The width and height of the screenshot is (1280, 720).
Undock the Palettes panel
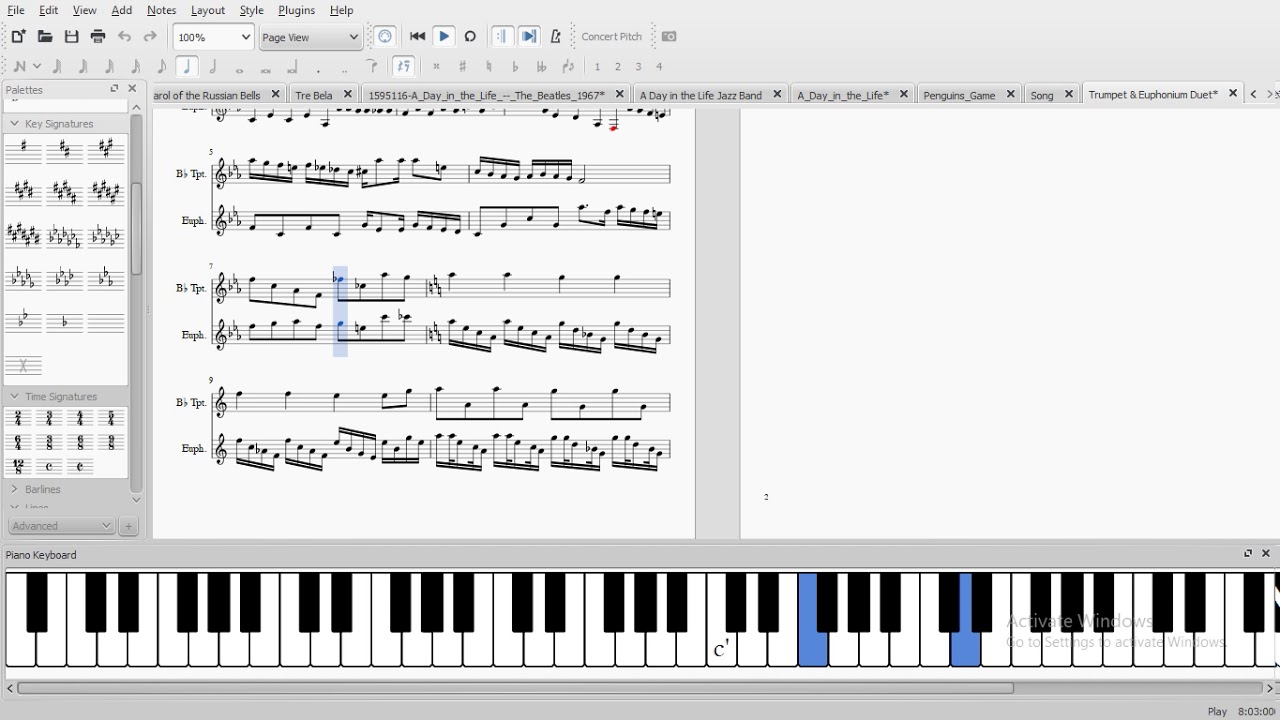(x=114, y=89)
